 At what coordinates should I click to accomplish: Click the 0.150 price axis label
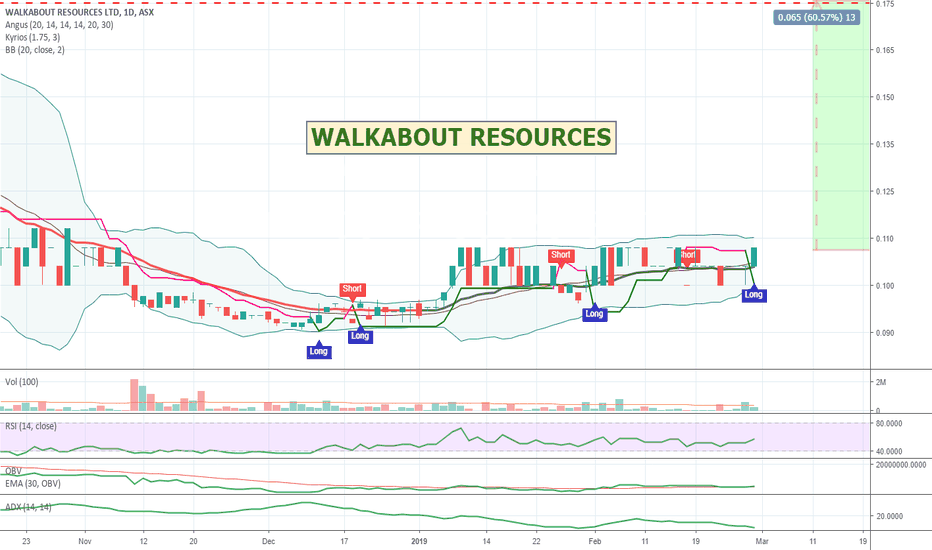(885, 97)
